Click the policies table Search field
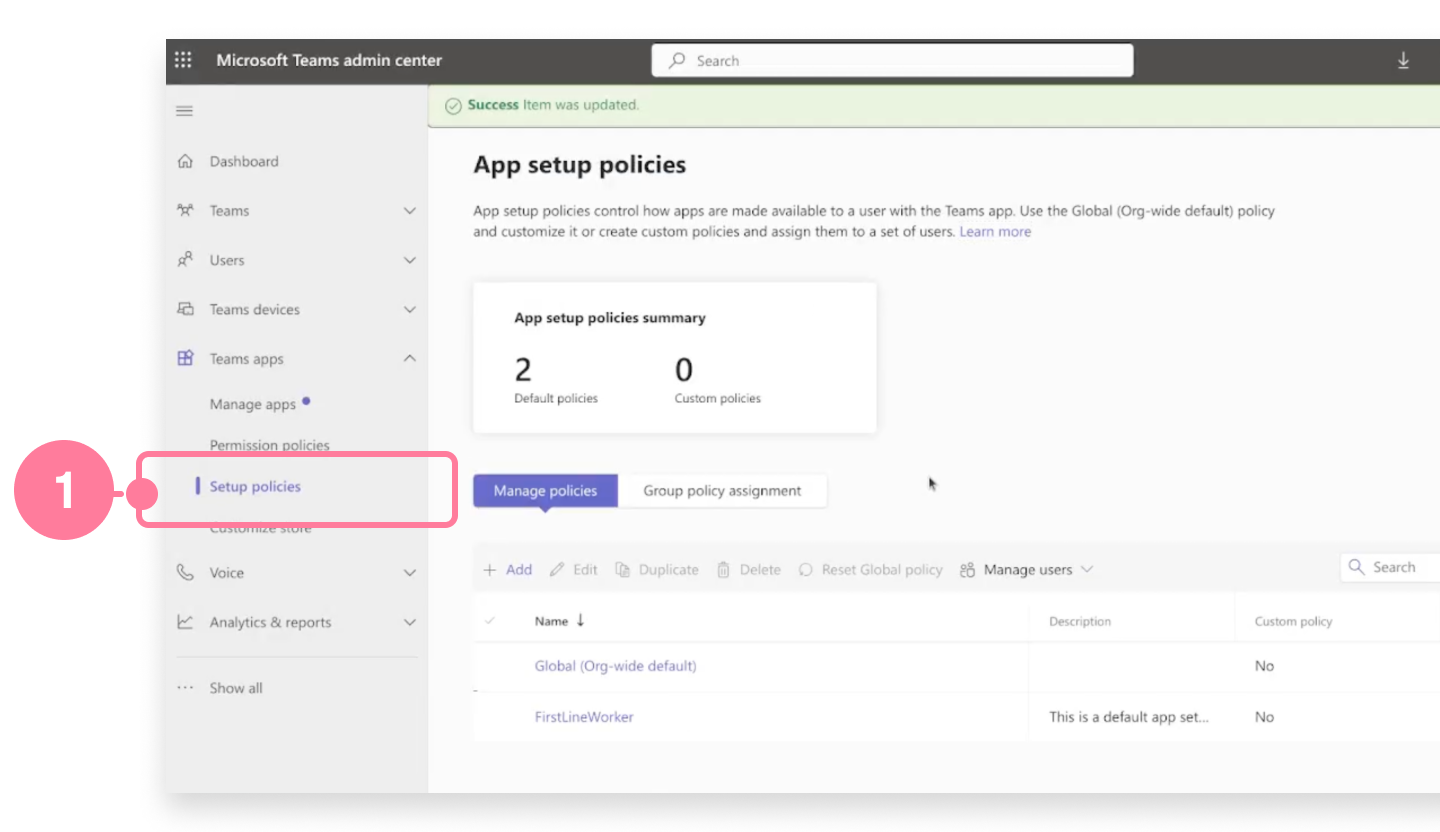1440x832 pixels. click(x=1390, y=567)
